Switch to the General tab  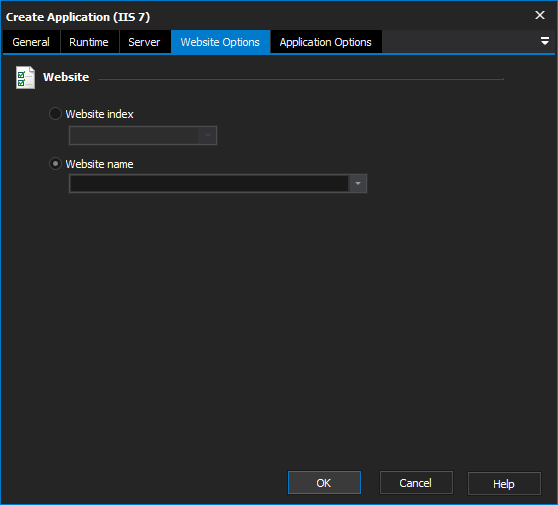pos(31,42)
